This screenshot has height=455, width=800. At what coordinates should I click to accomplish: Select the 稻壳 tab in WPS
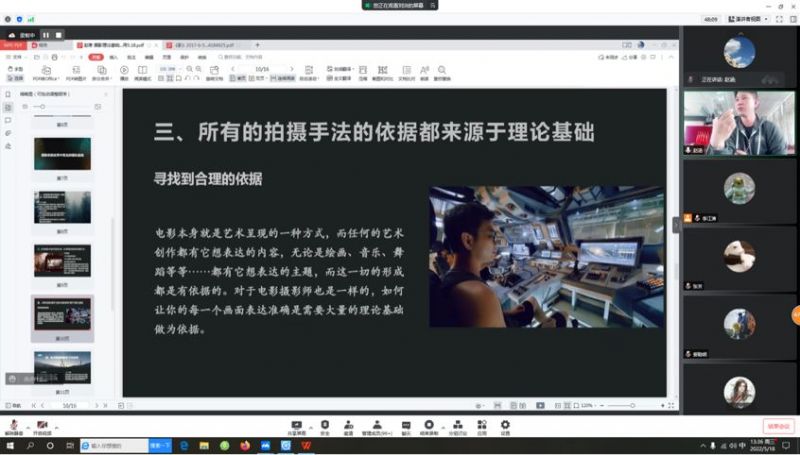[x=44, y=45]
